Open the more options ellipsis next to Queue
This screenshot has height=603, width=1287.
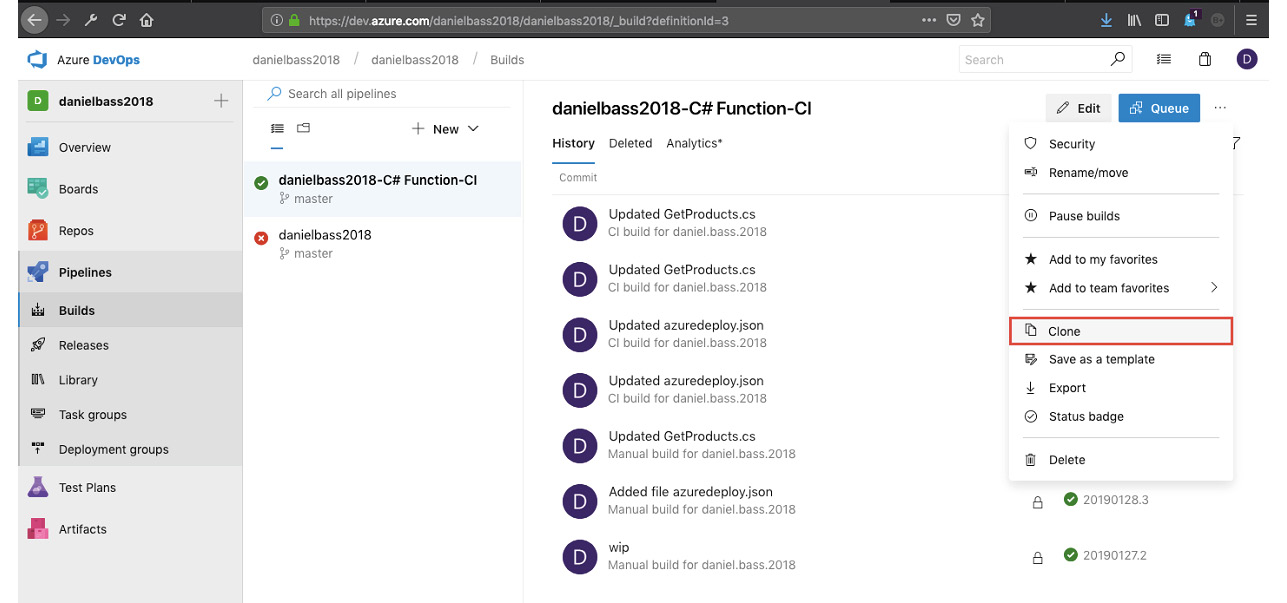1220,108
